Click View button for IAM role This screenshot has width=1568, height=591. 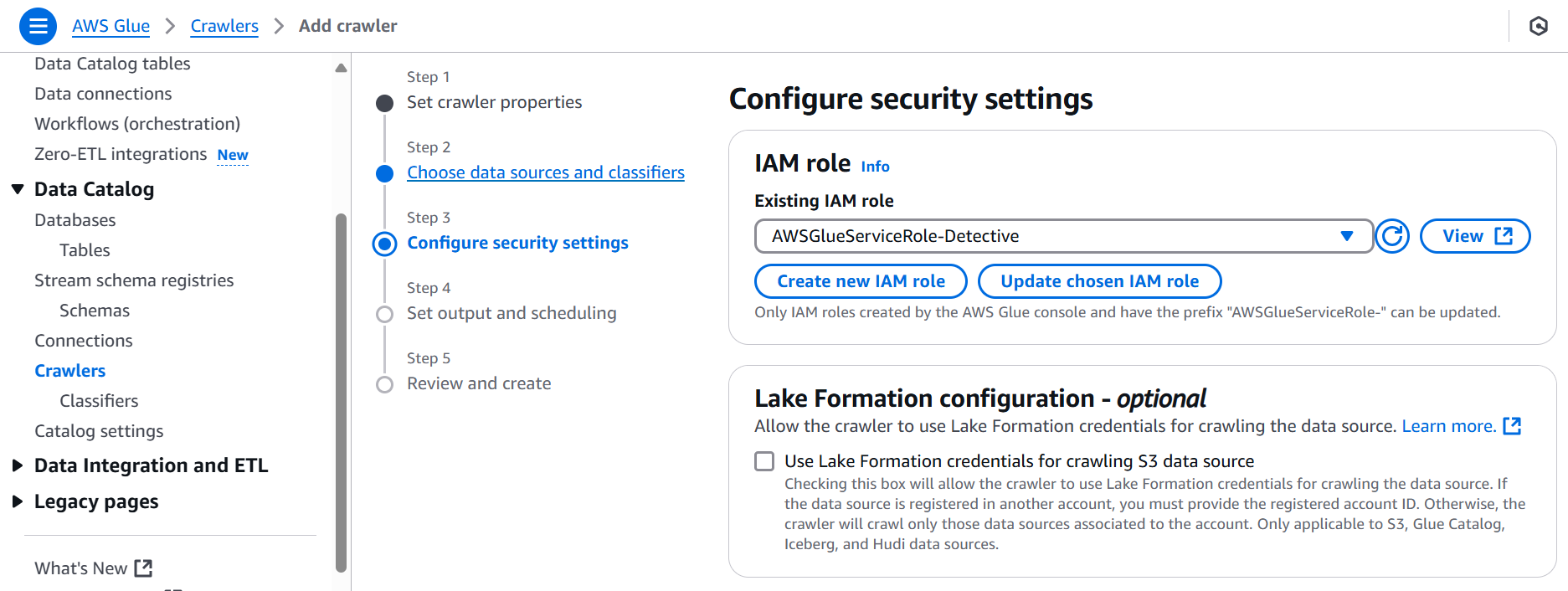(1475, 236)
